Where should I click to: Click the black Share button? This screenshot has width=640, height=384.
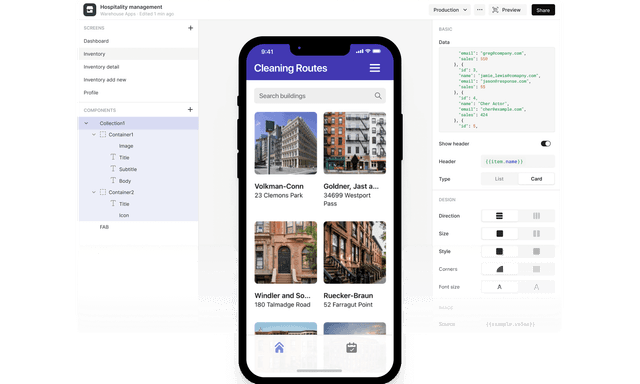pyautogui.click(x=543, y=10)
